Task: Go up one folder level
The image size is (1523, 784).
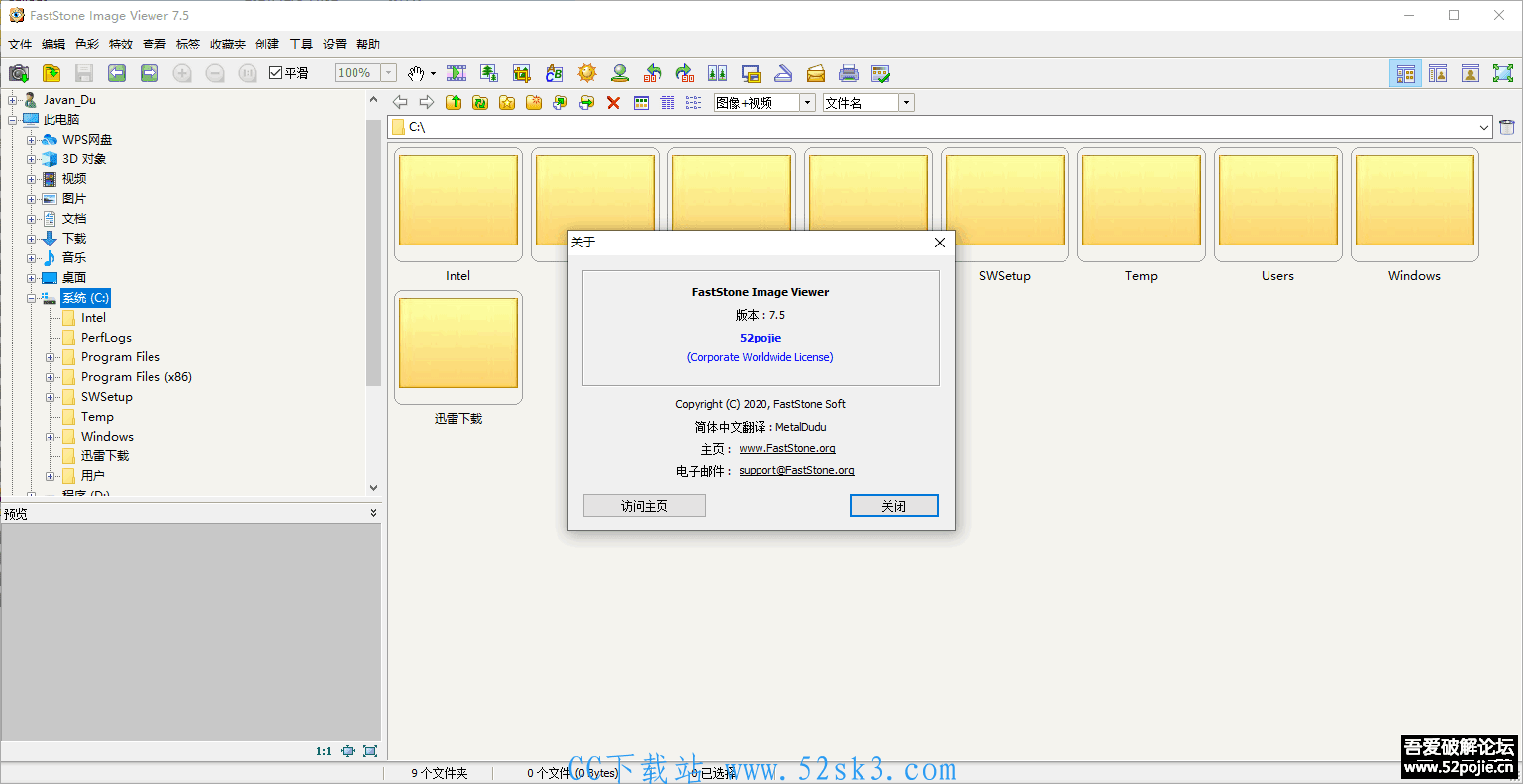Action: tap(454, 102)
